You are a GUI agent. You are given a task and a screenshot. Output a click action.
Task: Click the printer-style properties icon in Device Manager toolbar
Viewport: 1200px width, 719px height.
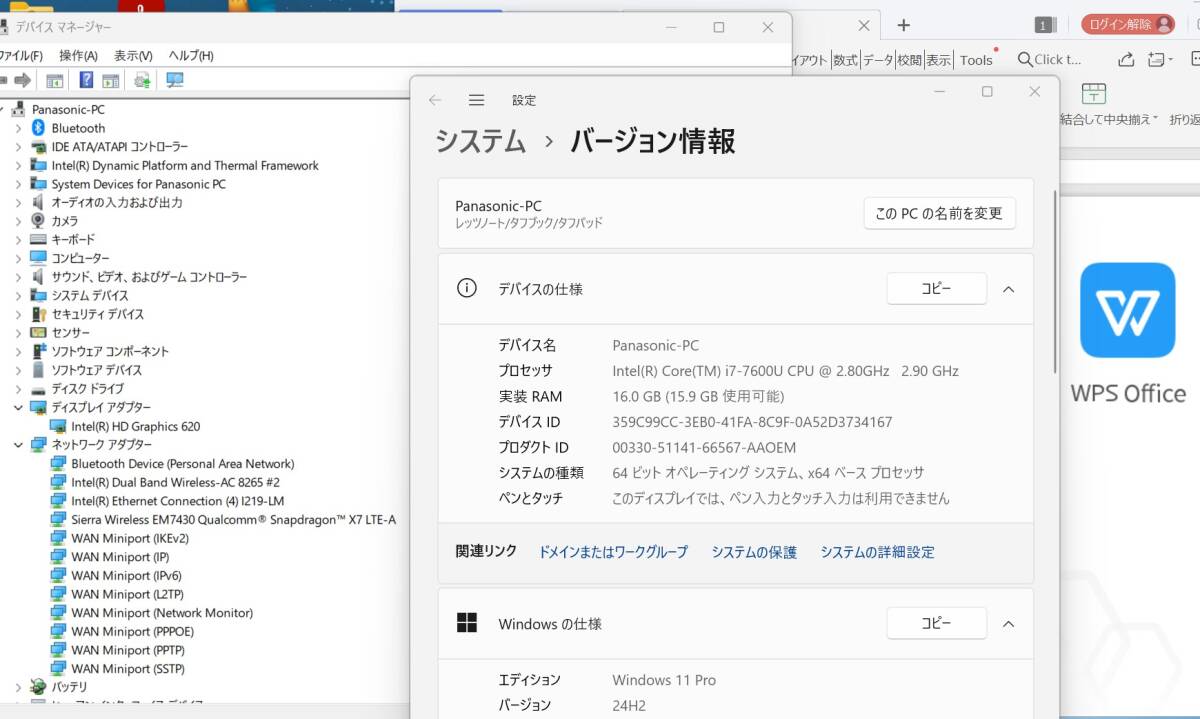[142, 80]
